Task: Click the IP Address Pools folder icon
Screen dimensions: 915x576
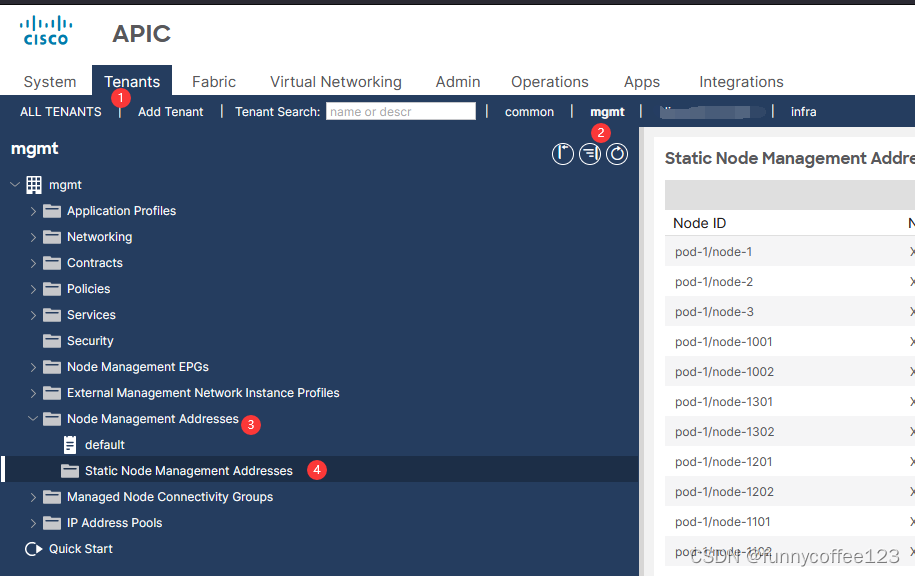Action: pyautogui.click(x=52, y=523)
